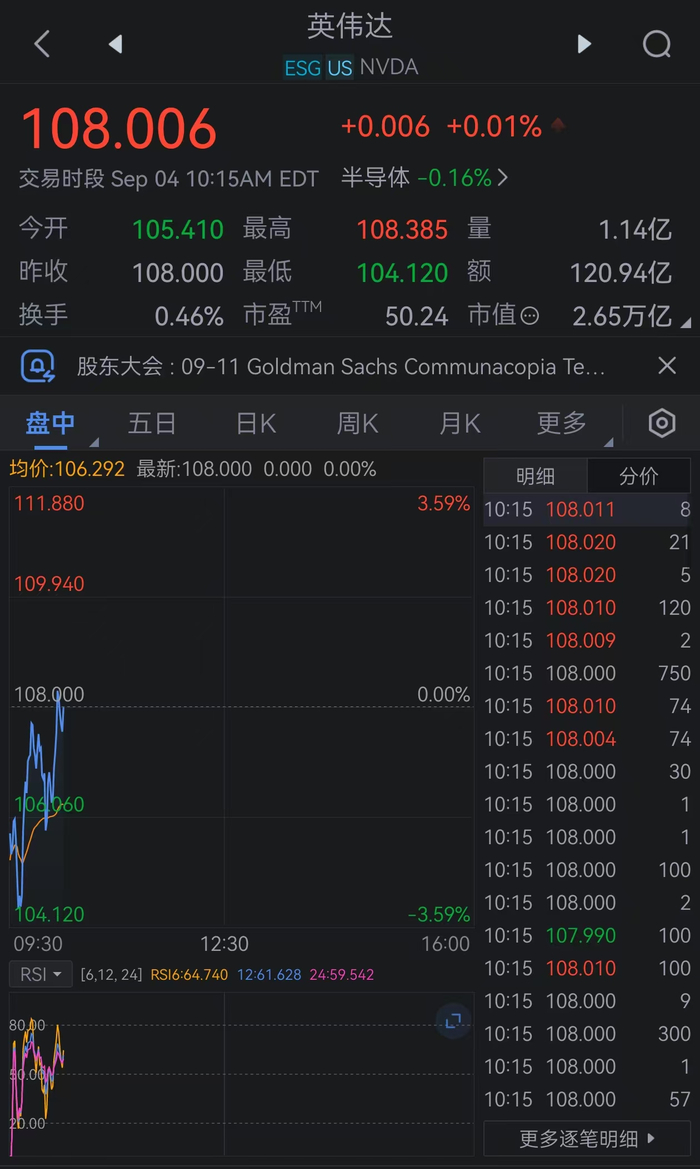Select trade row 108.009 volume 2

[587, 640]
